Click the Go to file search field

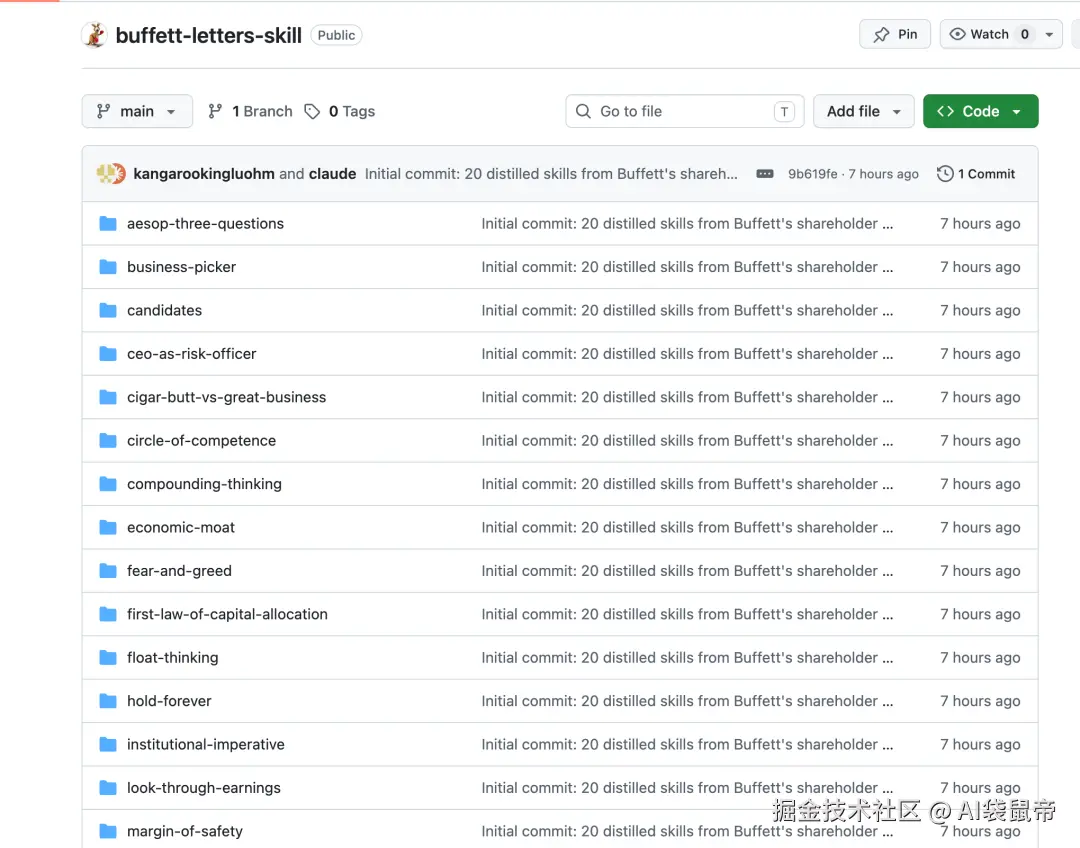point(685,111)
